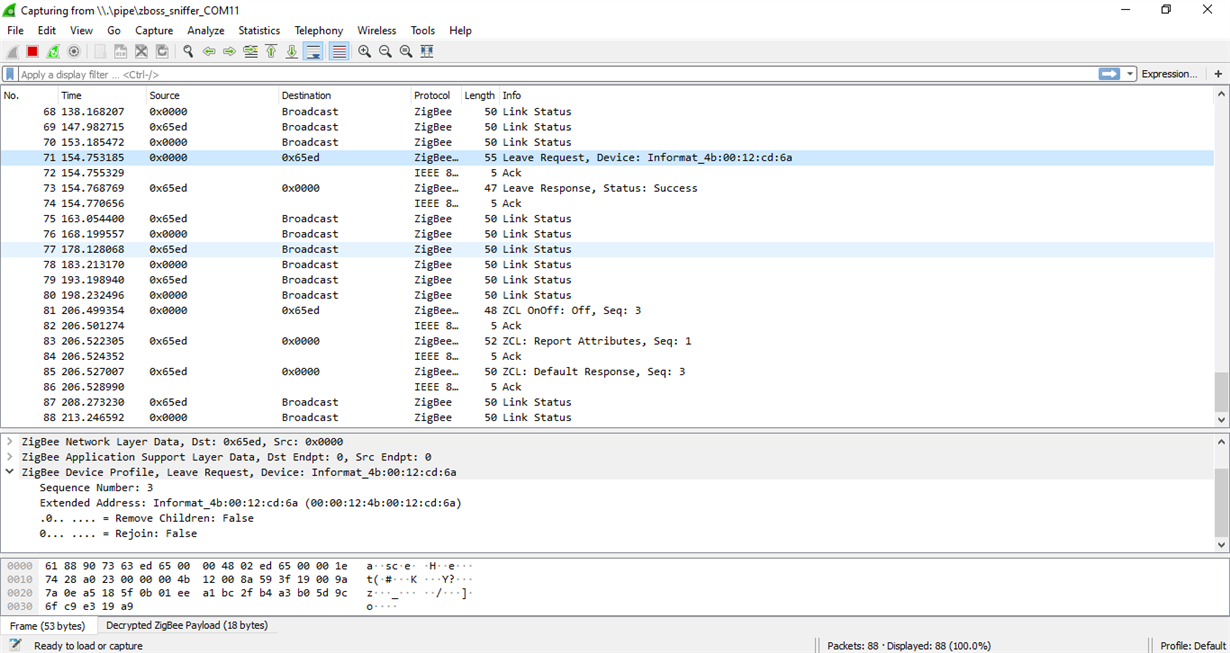Screen dimensions: 1230x653
Task: Sort packets by the Destination column header
Action: [344, 95]
